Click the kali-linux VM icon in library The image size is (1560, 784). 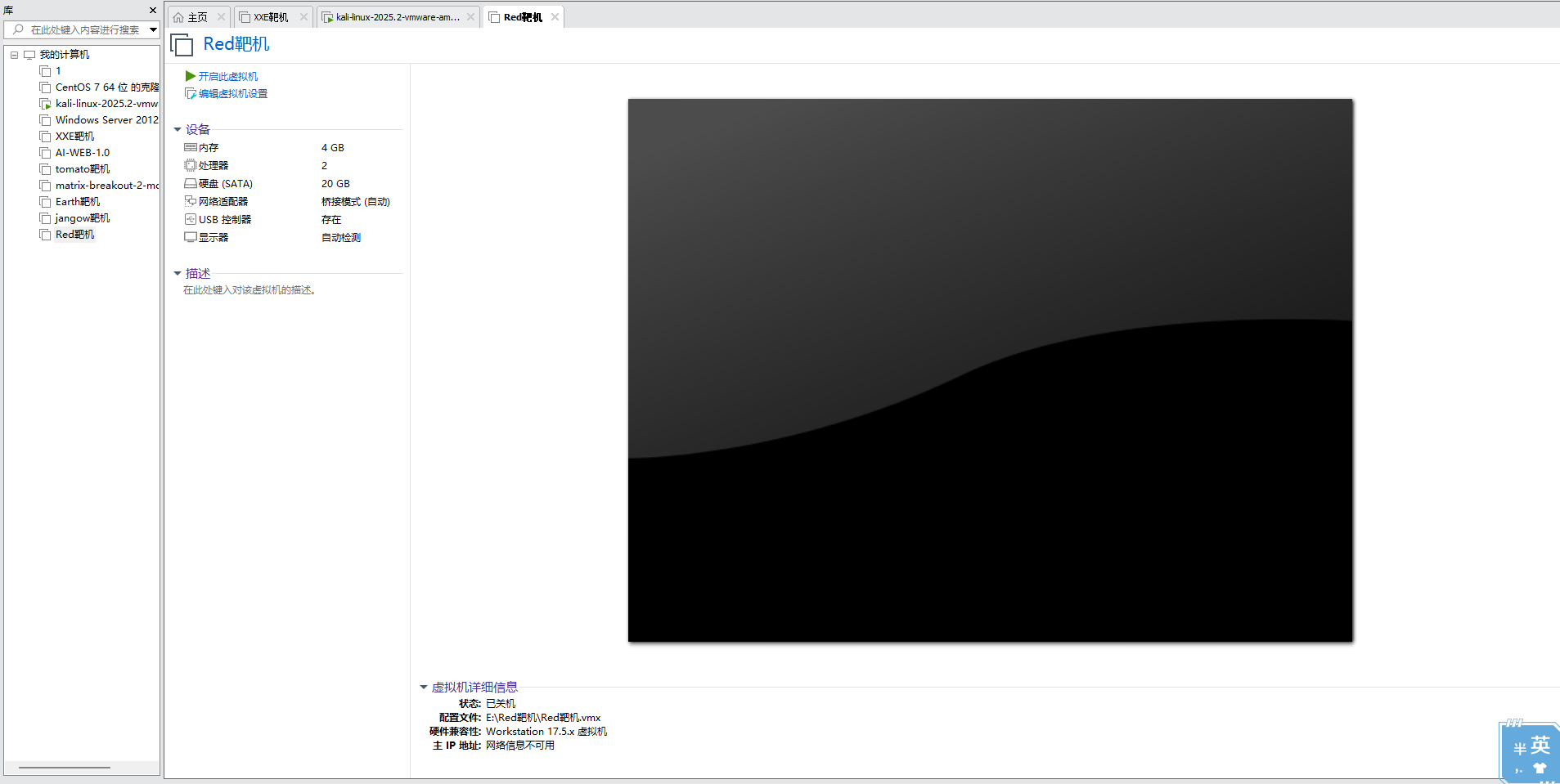point(46,104)
